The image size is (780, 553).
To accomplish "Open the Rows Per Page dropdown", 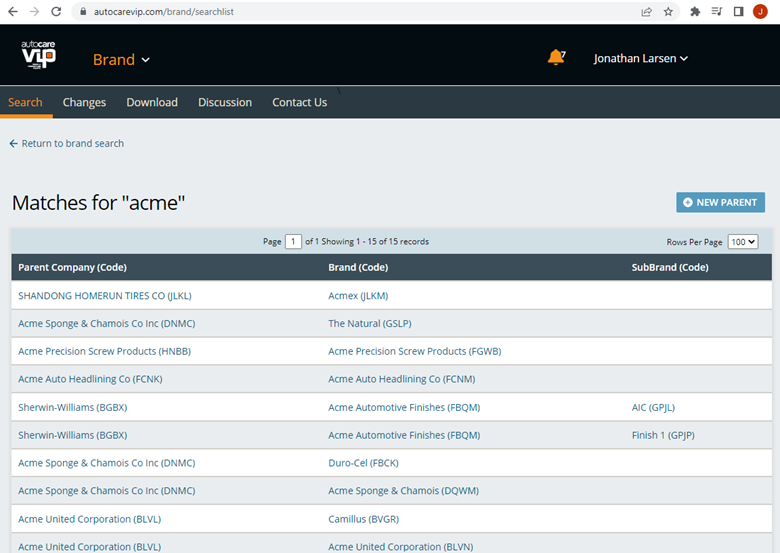I will (x=743, y=242).
